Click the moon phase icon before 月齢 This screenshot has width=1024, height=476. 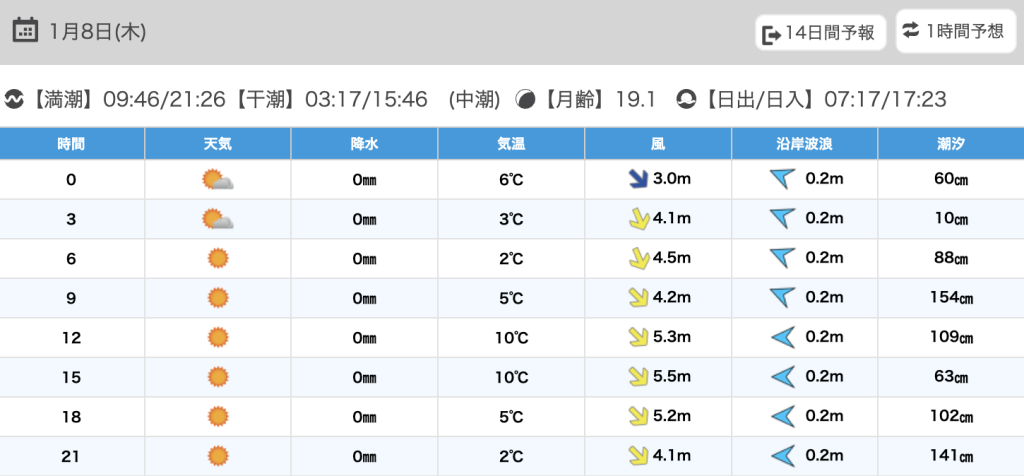click(525, 99)
